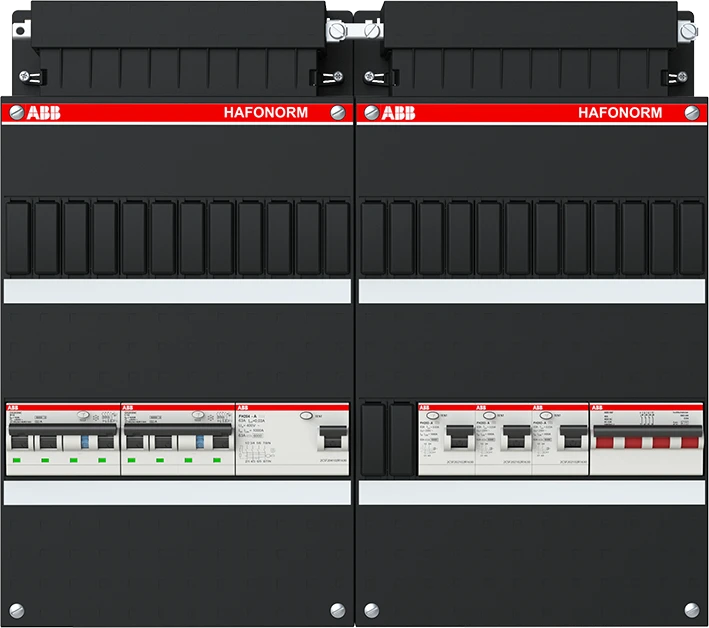Click the screw at the right end of the right red header
The height and width of the screenshot is (628, 709).
(x=690, y=113)
